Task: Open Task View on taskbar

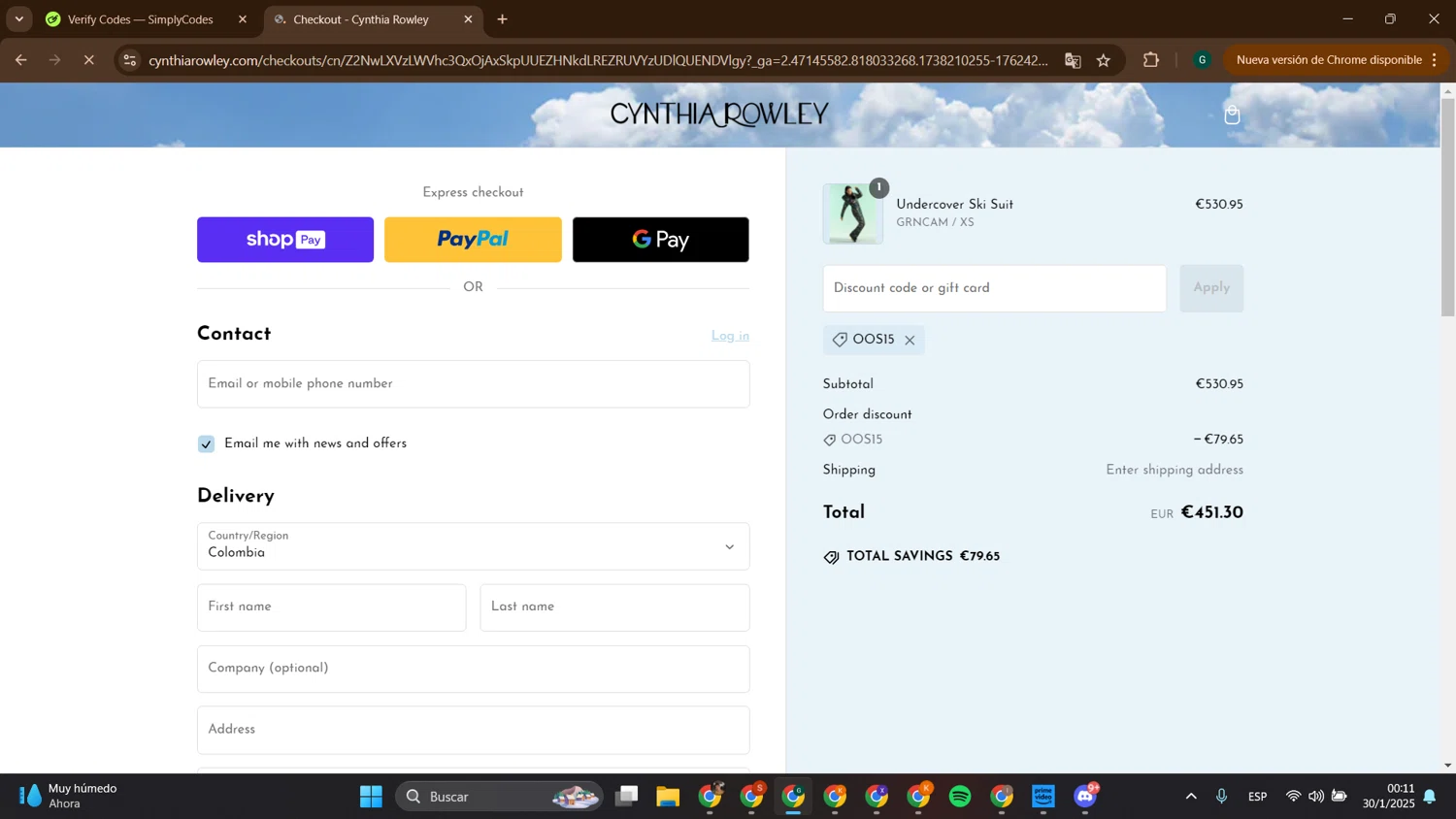Action: click(627, 797)
